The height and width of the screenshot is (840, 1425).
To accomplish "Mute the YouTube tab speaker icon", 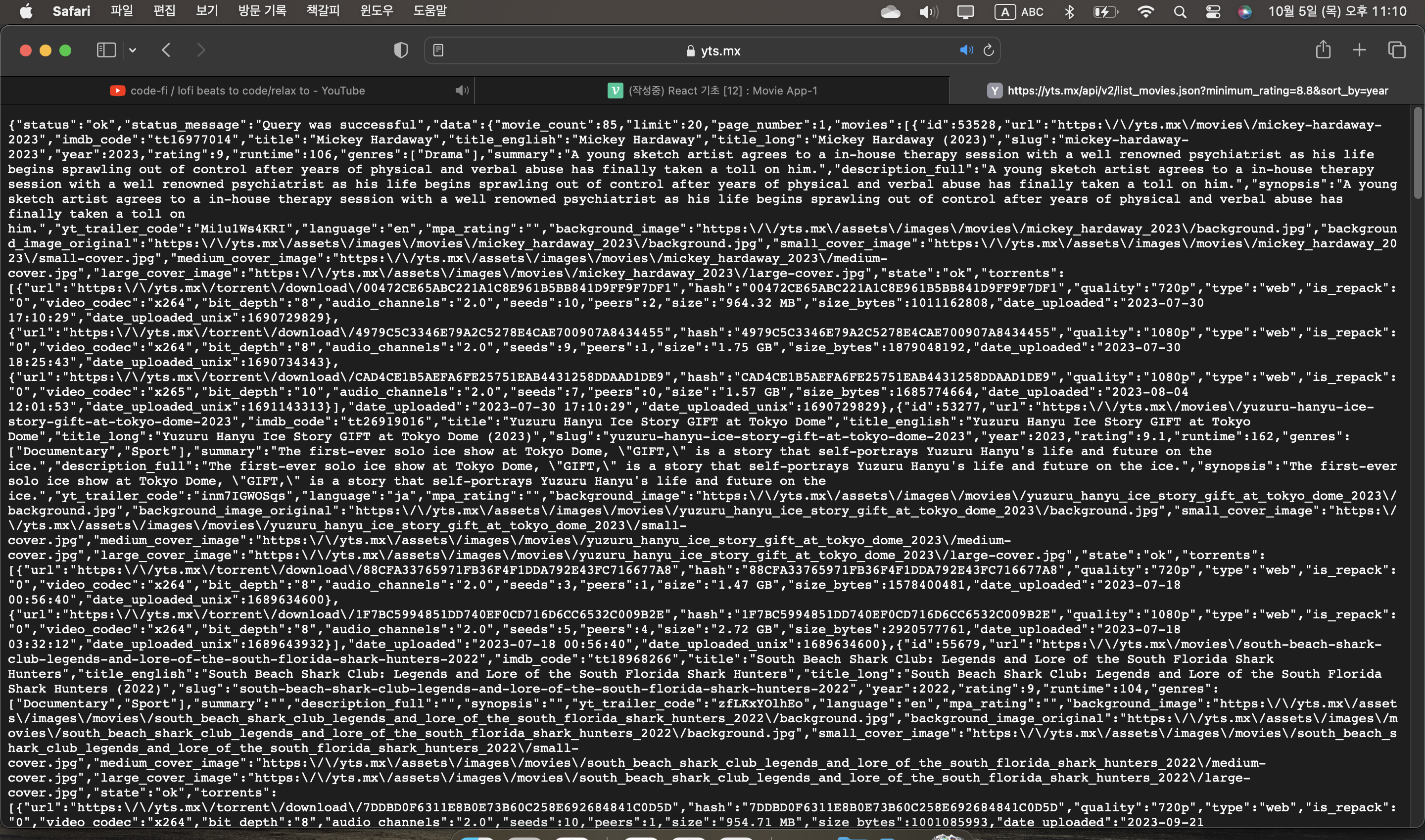I will 462,91.
